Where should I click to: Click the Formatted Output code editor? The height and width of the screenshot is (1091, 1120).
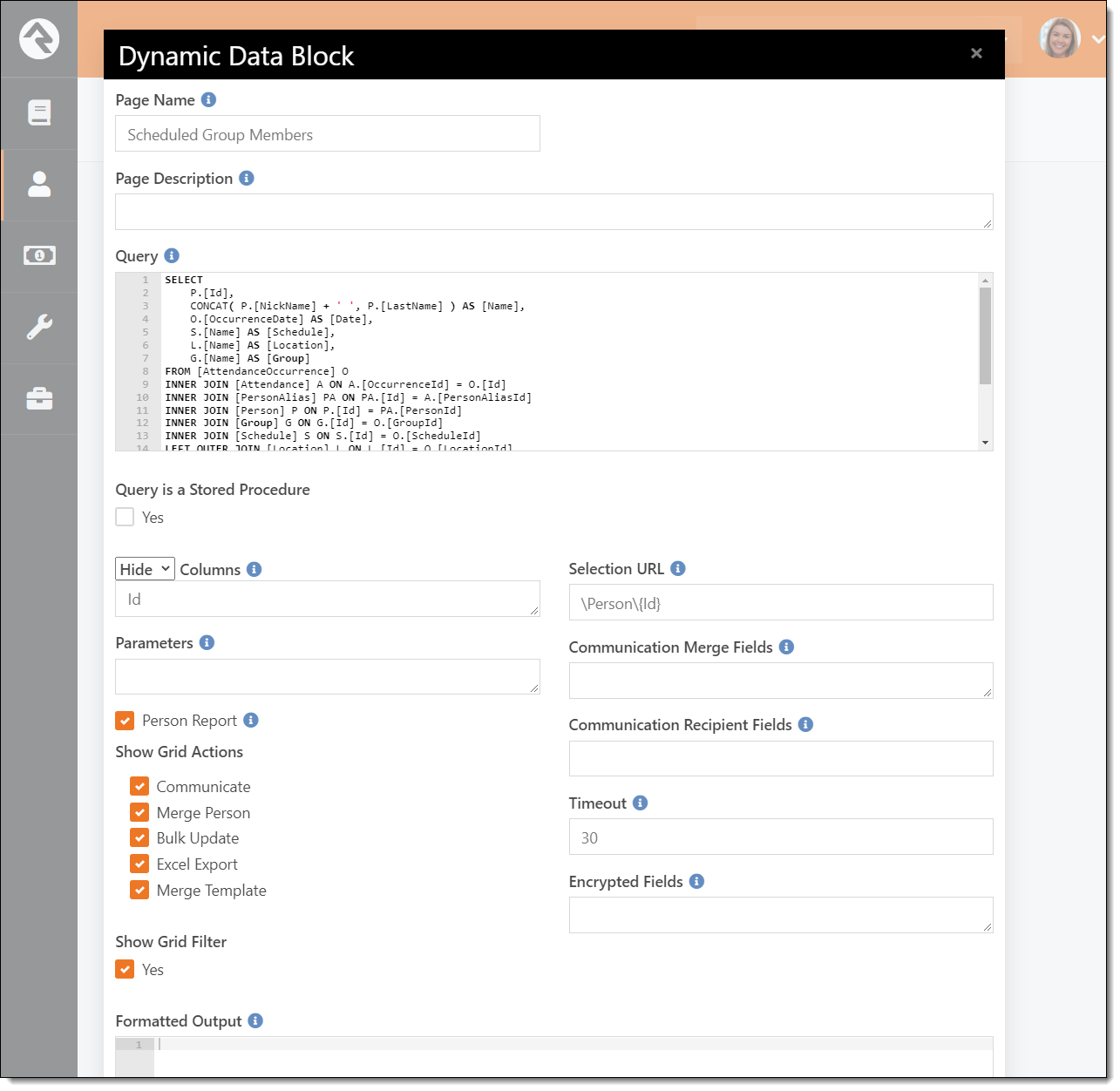(554, 1057)
